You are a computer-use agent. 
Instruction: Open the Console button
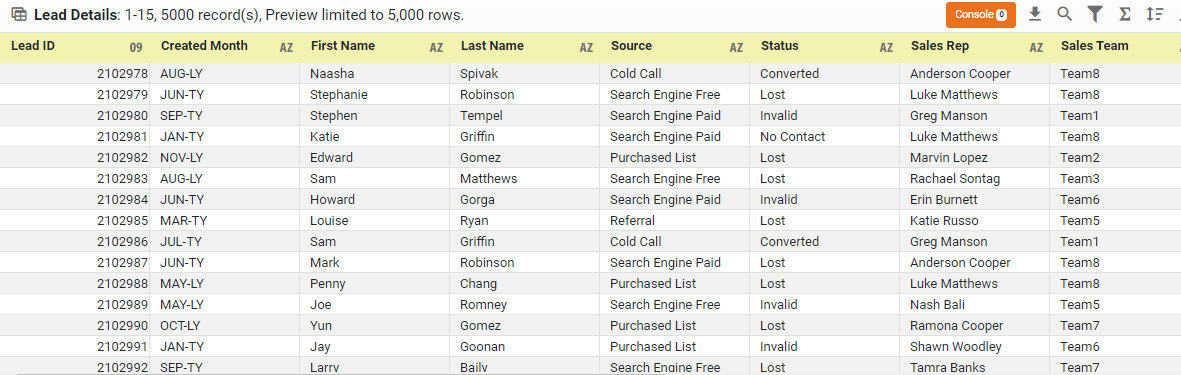pos(981,14)
